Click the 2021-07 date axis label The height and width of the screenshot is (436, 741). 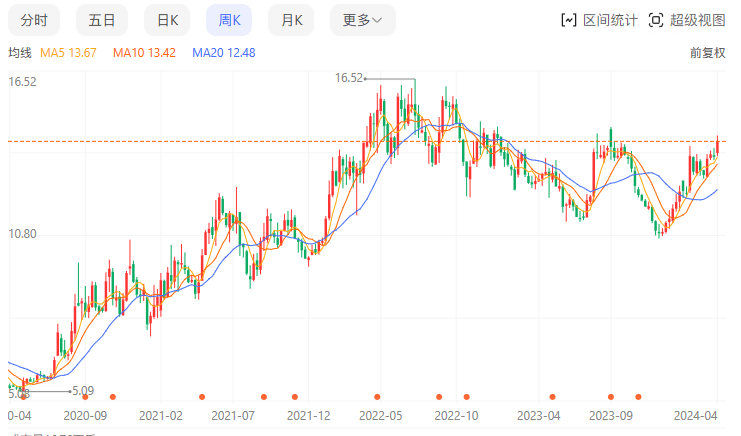point(233,416)
